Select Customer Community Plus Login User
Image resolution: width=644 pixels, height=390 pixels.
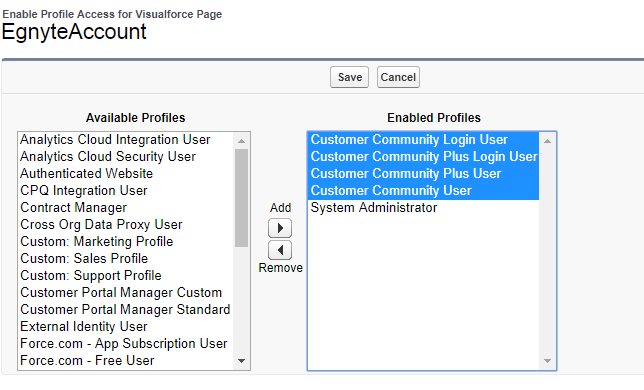pos(423,157)
